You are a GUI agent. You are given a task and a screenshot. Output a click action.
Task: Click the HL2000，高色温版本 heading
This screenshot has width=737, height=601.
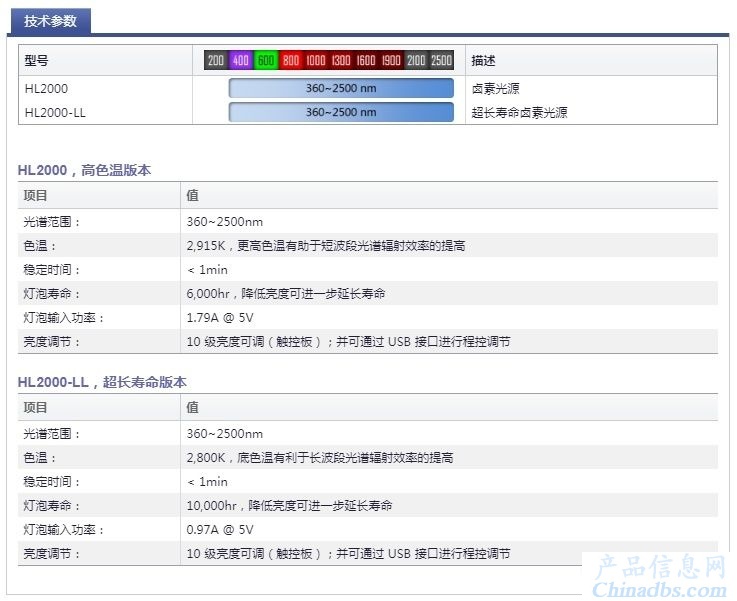pyautogui.click(x=84, y=170)
